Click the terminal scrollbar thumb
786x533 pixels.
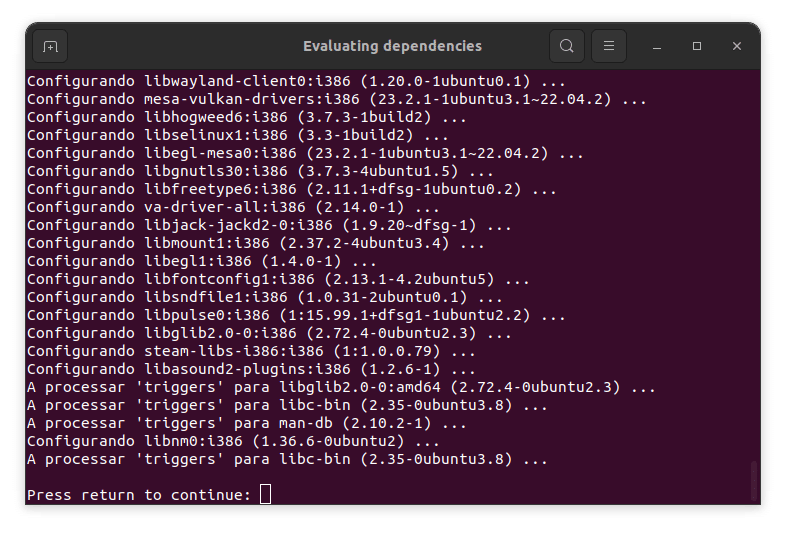point(754,480)
